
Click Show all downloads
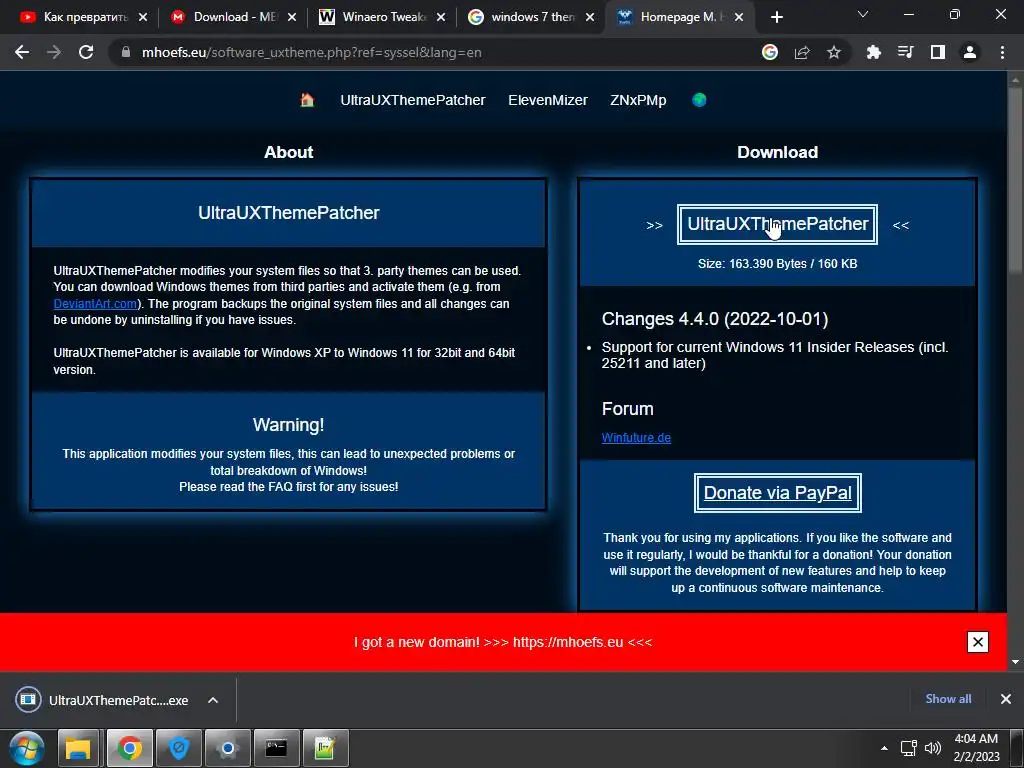point(948,699)
